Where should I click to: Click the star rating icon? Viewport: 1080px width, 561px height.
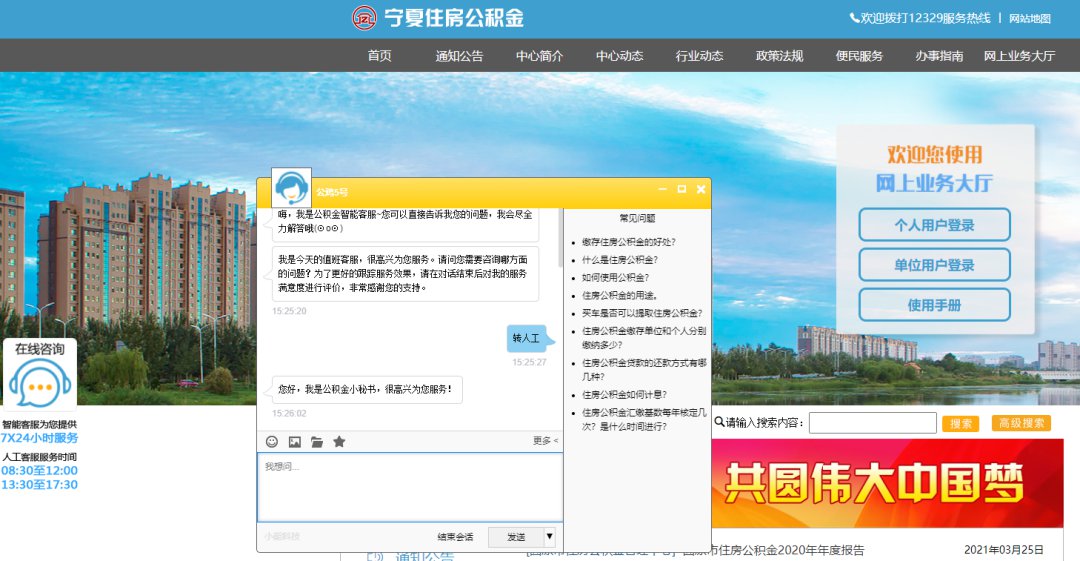[x=339, y=441]
